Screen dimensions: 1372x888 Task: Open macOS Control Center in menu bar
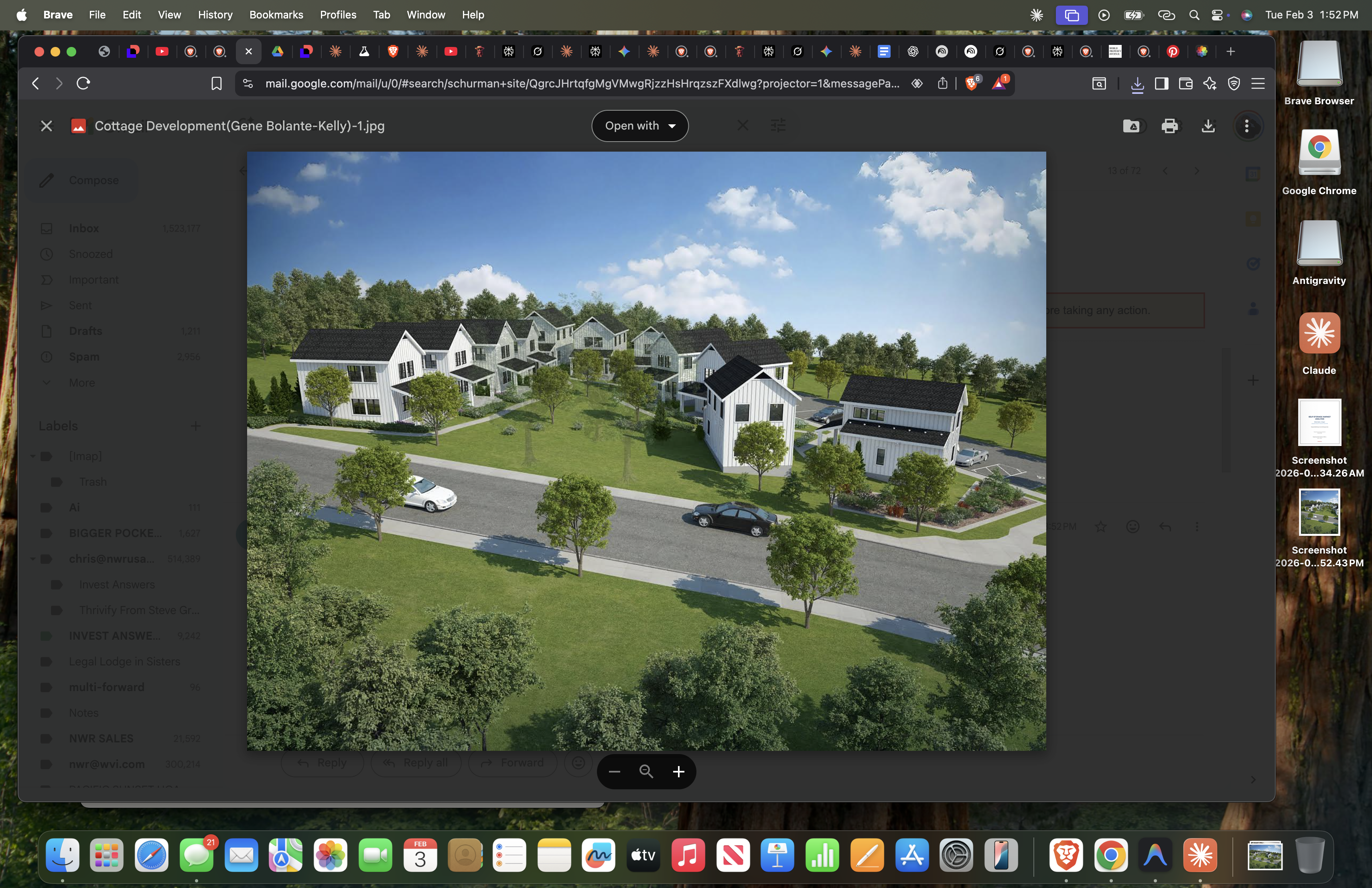pos(1217,15)
